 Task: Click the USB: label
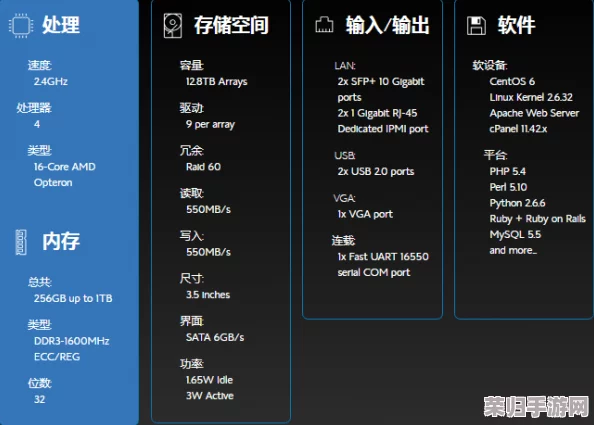[345, 155]
